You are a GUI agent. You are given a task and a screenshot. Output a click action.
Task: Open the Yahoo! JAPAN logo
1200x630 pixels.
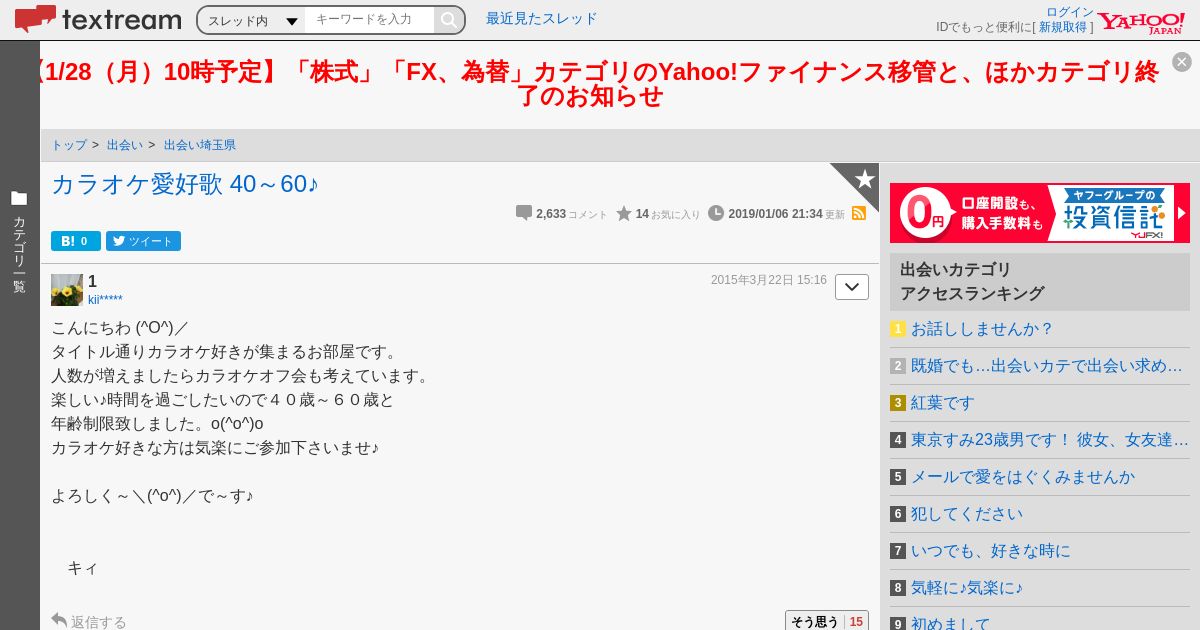[1141, 22]
